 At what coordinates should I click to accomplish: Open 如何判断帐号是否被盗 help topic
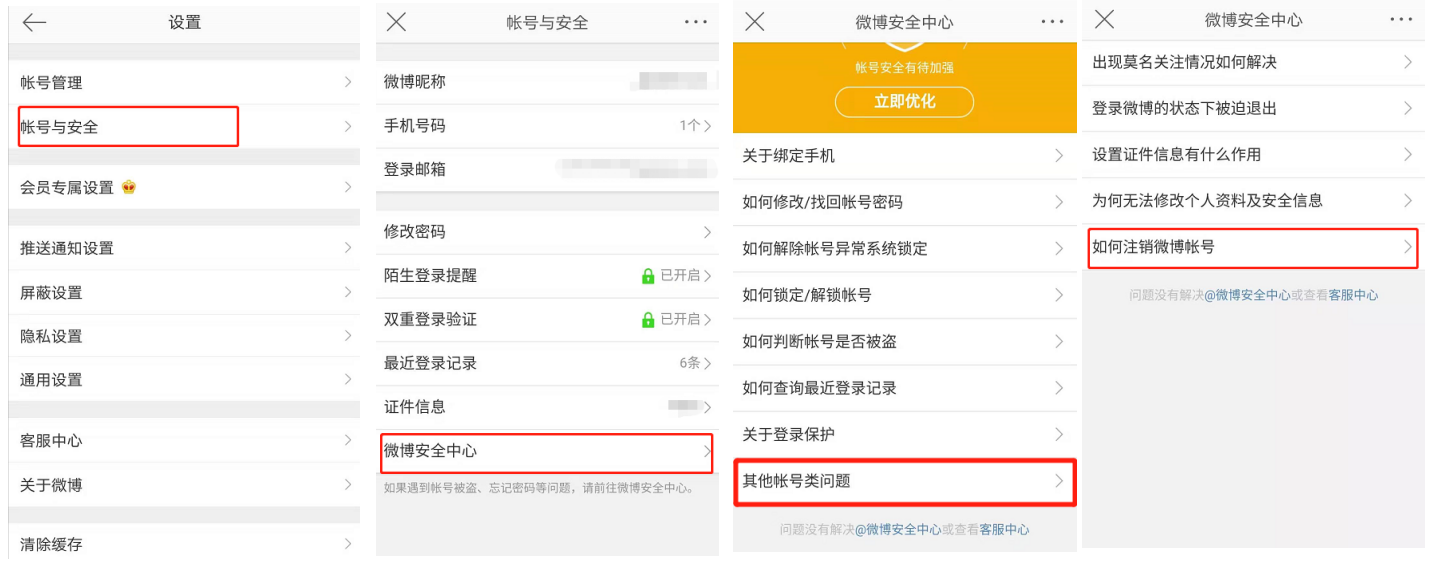coord(904,342)
